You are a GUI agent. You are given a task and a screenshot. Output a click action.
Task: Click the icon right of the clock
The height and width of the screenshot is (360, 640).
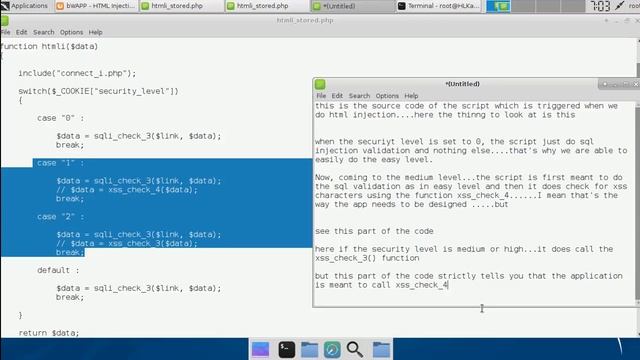(x=620, y=5)
